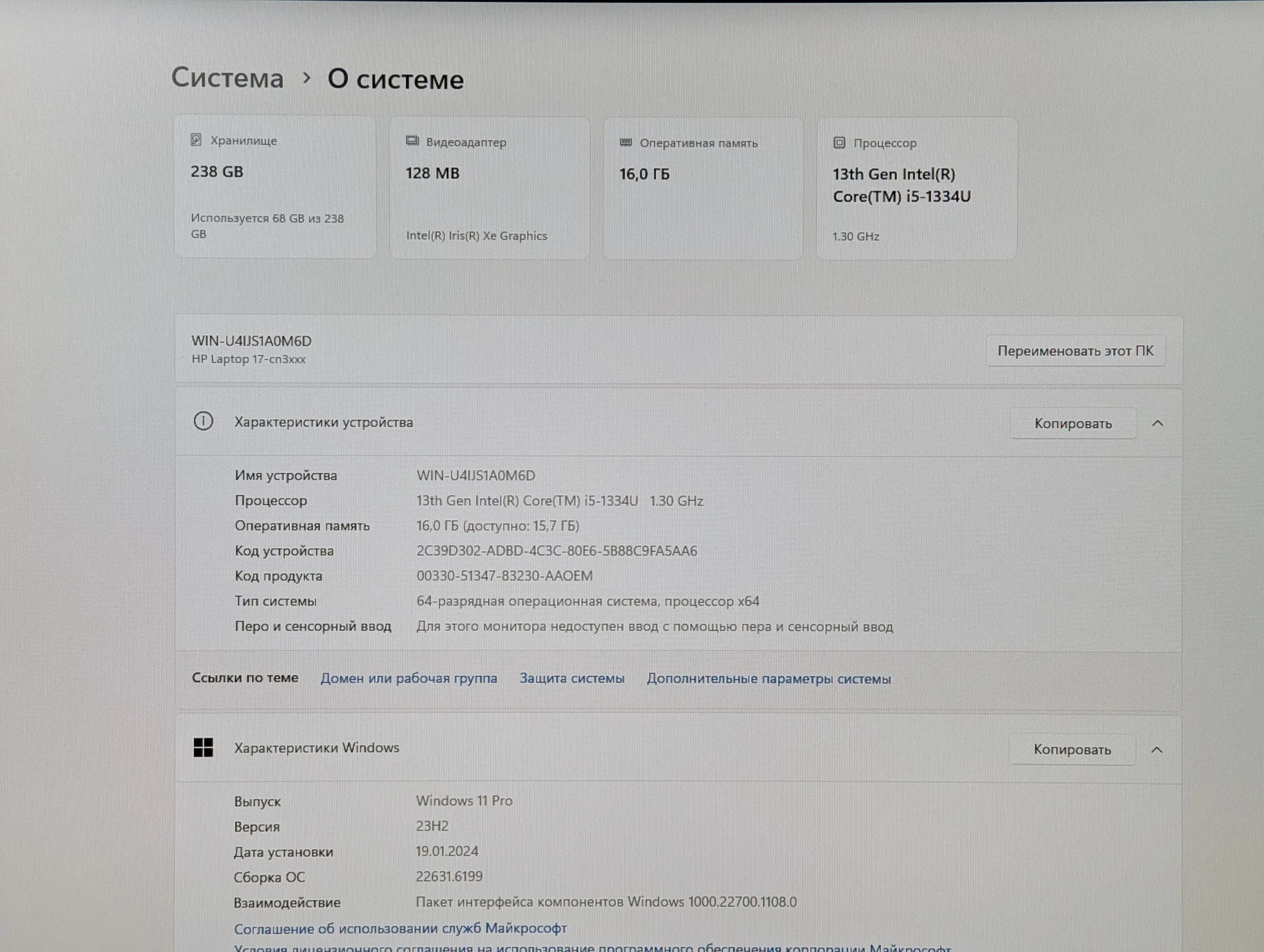Open Домен или рабочая группа link
The image size is (1264, 952).
tap(409, 678)
